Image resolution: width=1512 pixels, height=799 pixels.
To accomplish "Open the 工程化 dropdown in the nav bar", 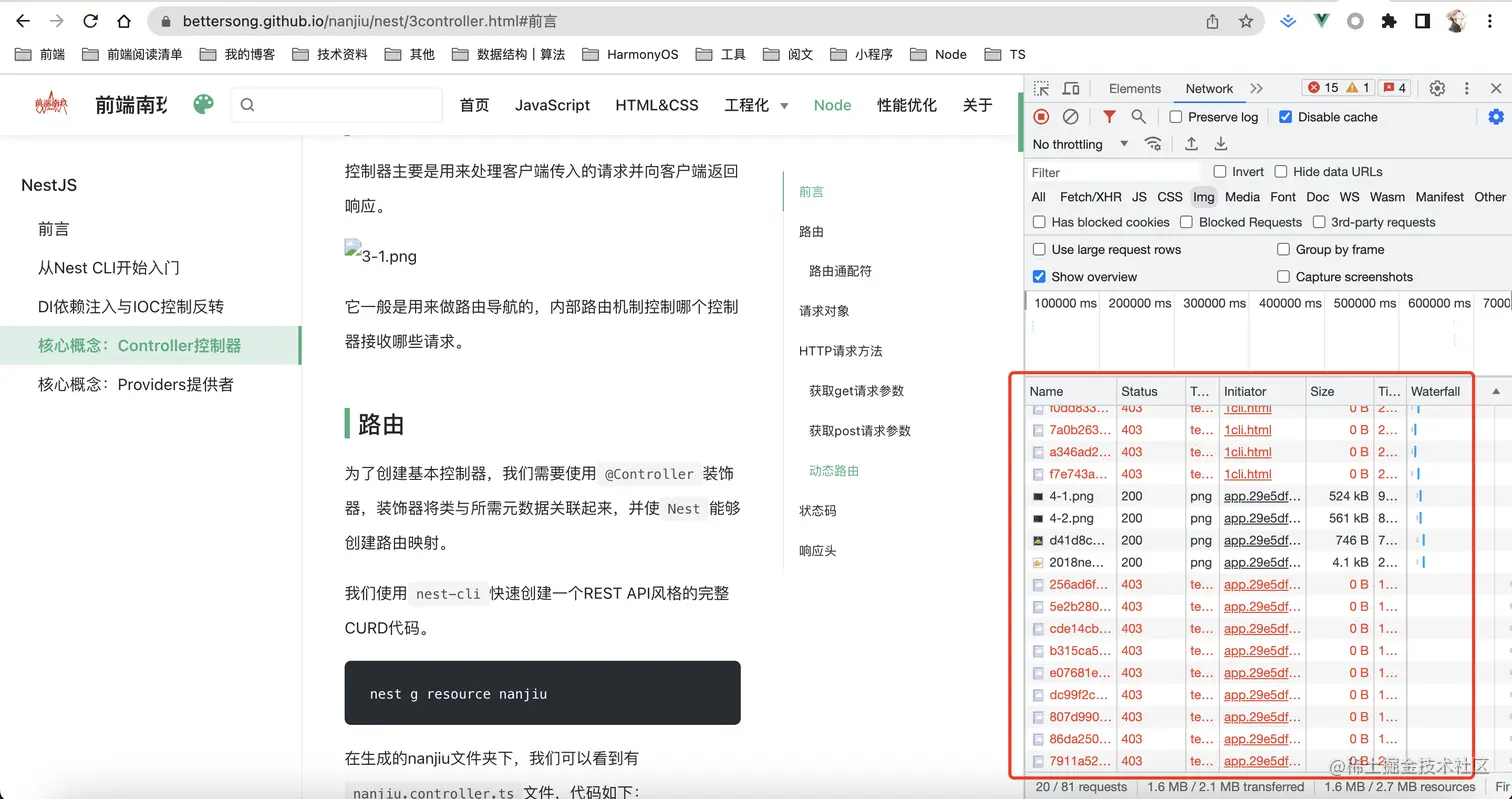I will pyautogui.click(x=756, y=105).
